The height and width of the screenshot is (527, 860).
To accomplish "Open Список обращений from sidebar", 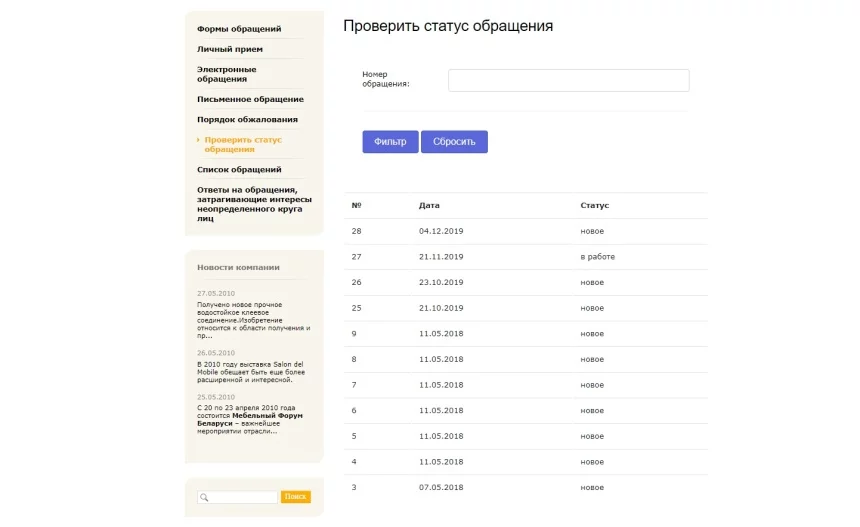I will click(x=239, y=170).
